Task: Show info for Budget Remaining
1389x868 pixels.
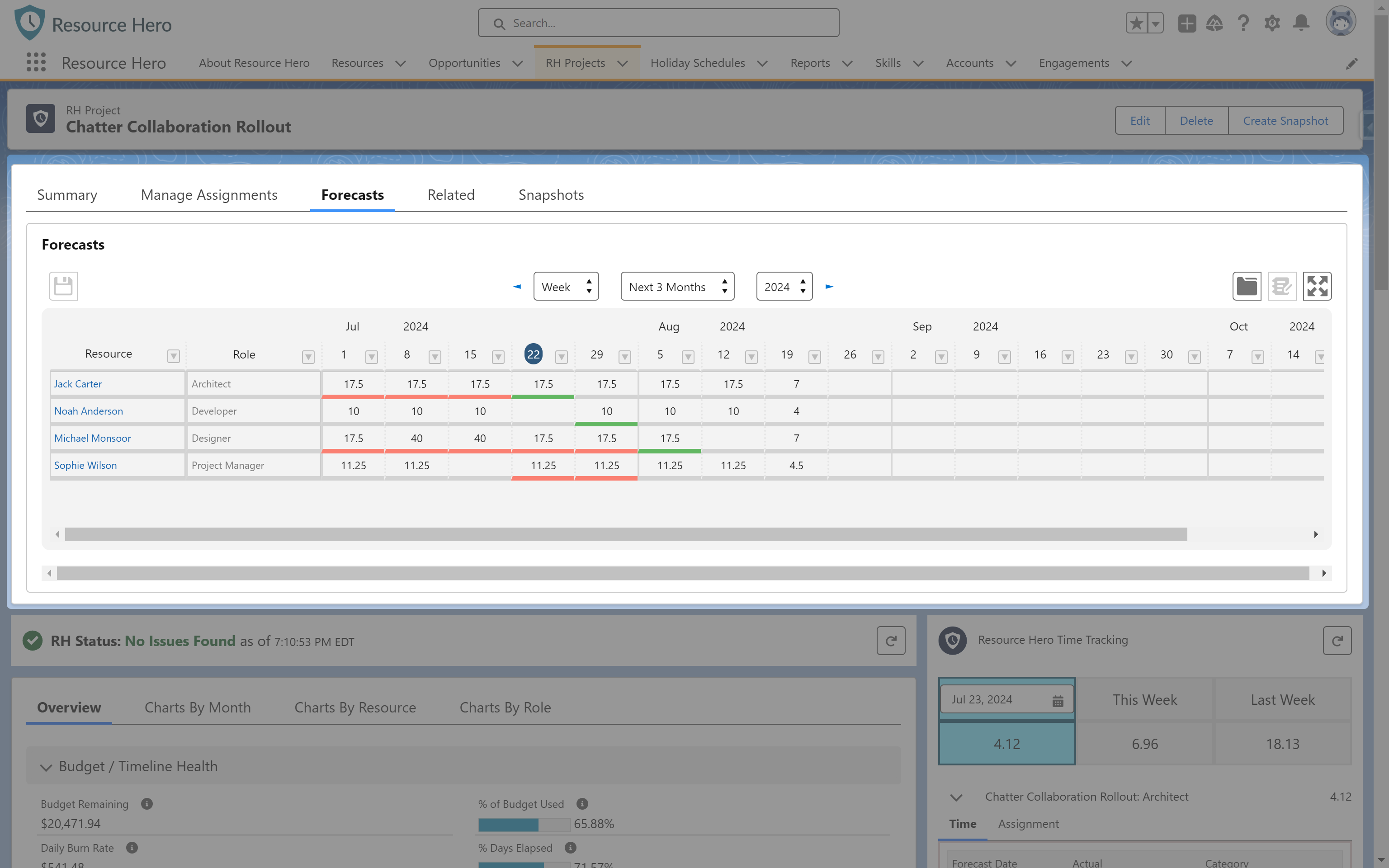Action: [x=147, y=804]
